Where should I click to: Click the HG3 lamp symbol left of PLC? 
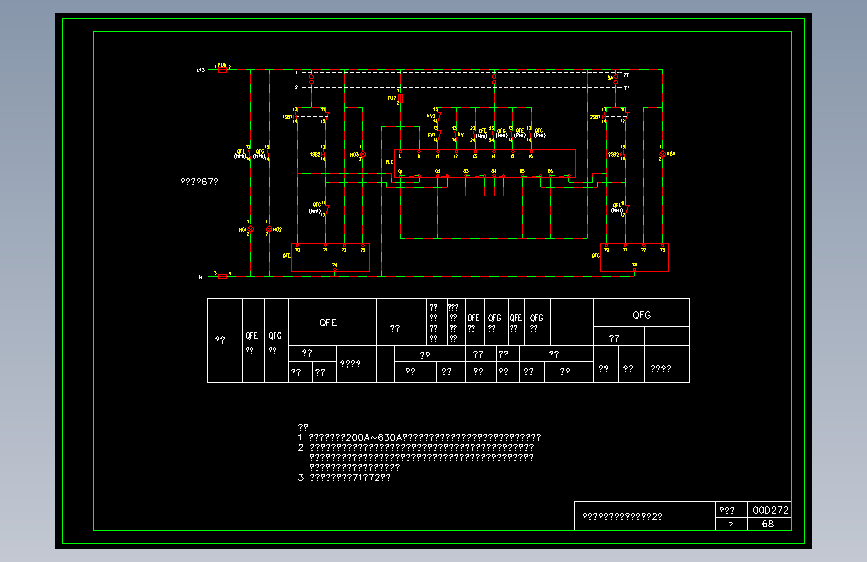click(x=363, y=154)
